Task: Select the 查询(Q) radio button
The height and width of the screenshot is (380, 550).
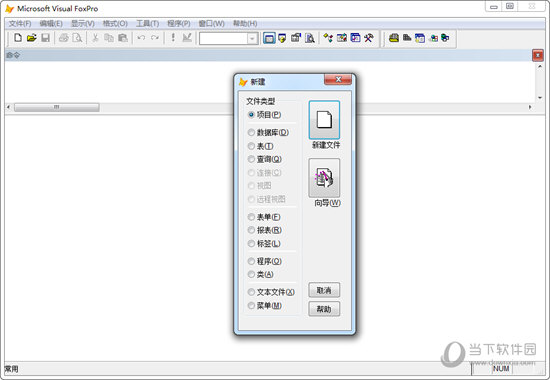Action: [251, 159]
